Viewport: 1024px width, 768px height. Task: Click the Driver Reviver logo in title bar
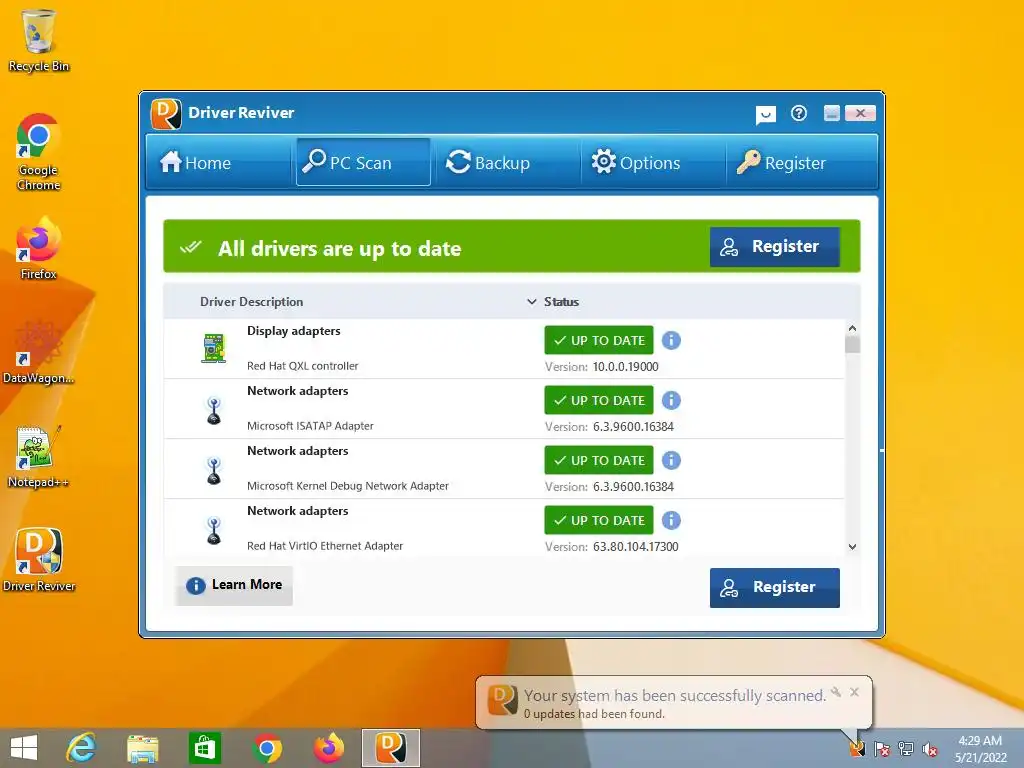(166, 114)
